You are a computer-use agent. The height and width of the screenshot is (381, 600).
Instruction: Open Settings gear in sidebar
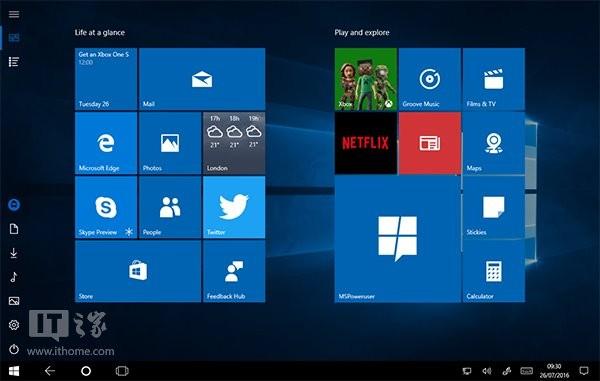tap(14, 325)
